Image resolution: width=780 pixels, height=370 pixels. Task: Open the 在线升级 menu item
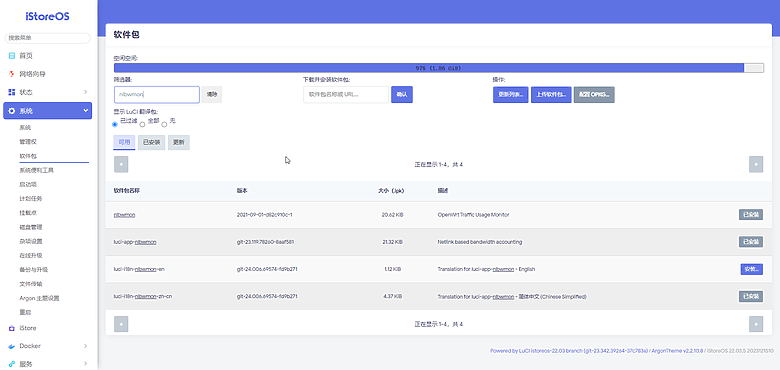tap(31, 256)
